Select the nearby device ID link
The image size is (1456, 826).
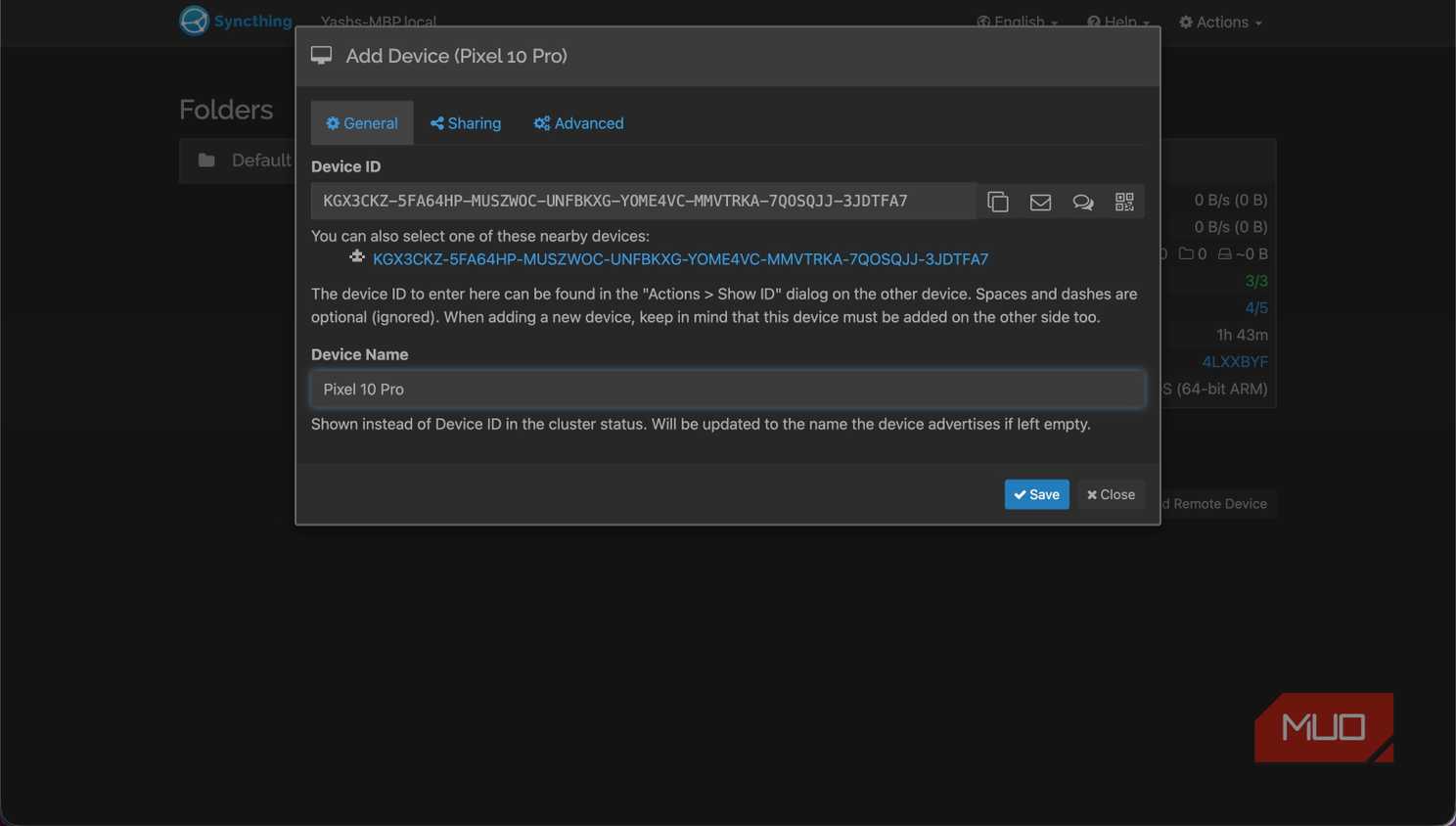(x=680, y=259)
